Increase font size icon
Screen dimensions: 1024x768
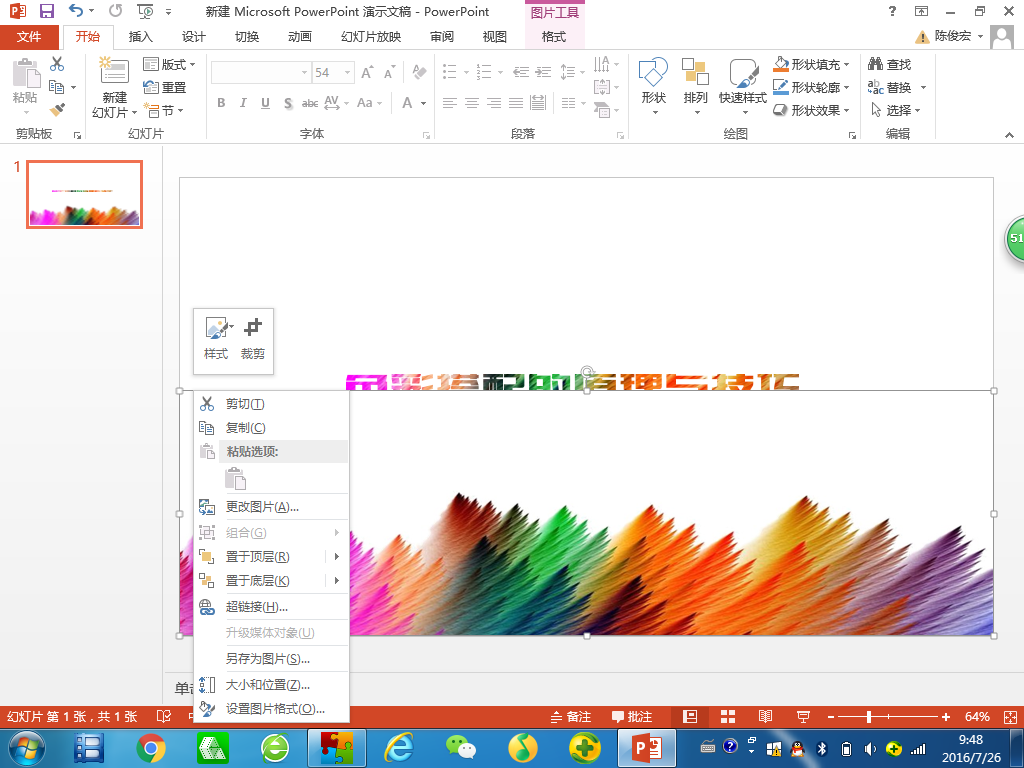tap(368, 72)
